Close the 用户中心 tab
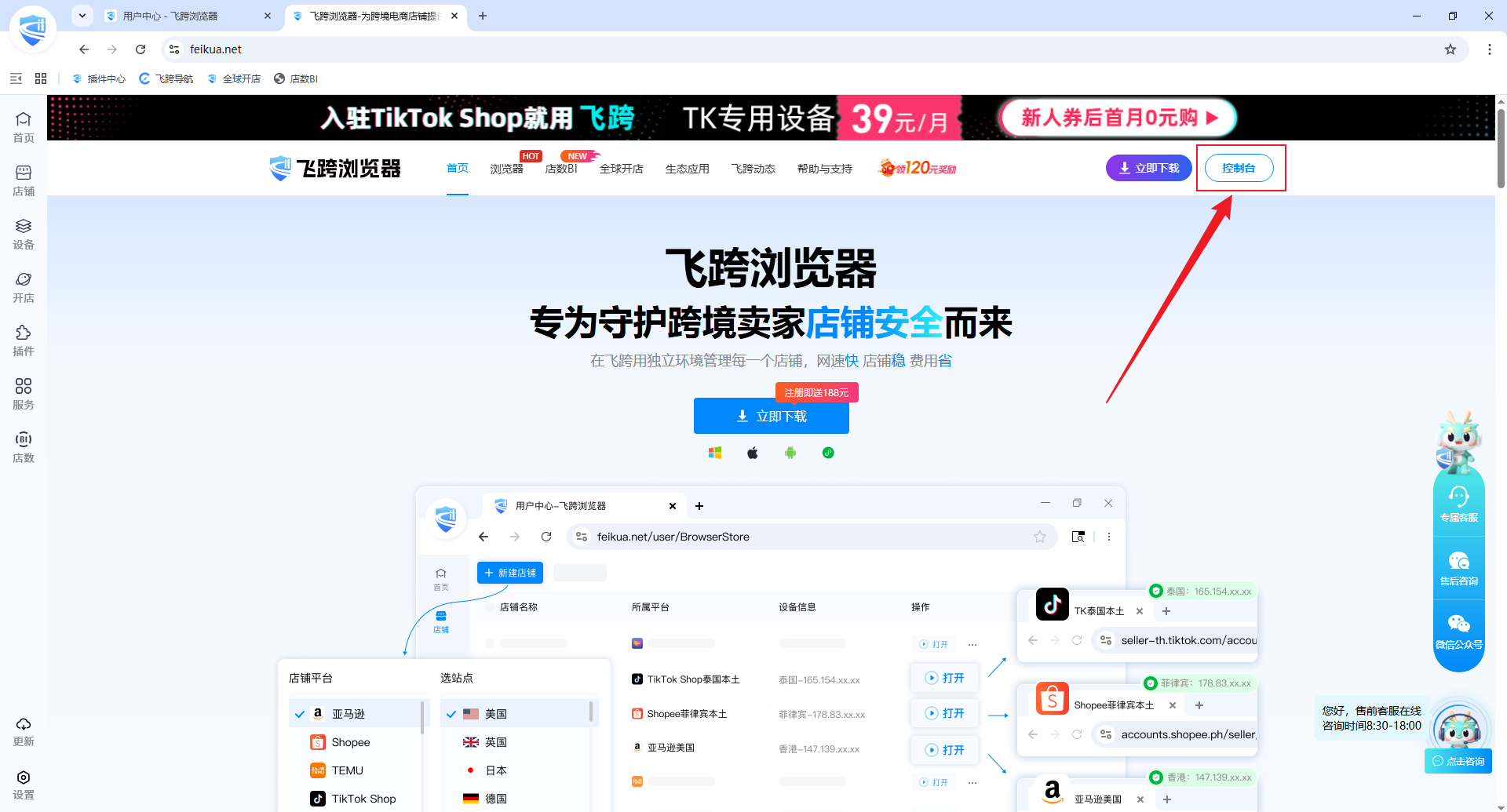 pyautogui.click(x=268, y=16)
